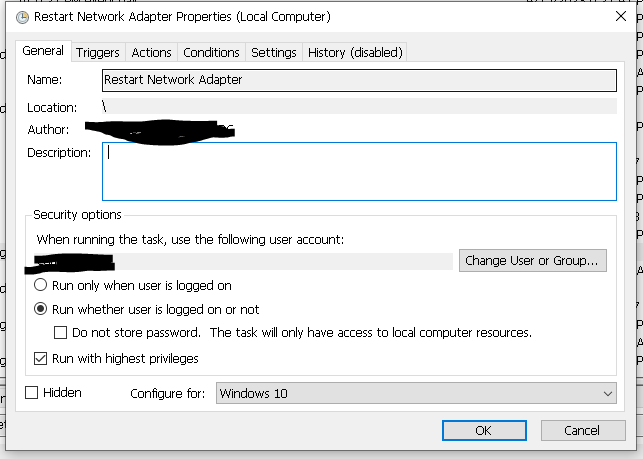Select the General tab
The height and width of the screenshot is (459, 643).
(43, 51)
